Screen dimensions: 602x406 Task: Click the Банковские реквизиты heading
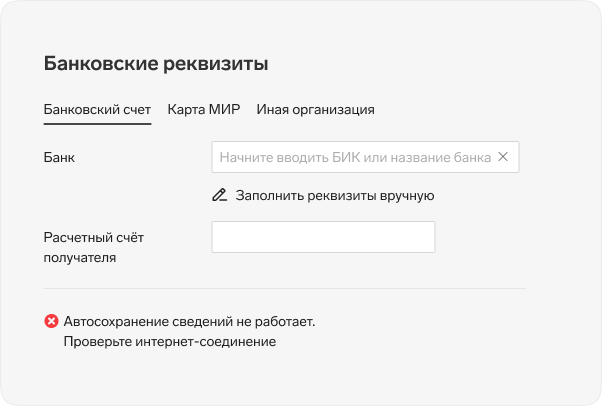pyautogui.click(x=156, y=64)
